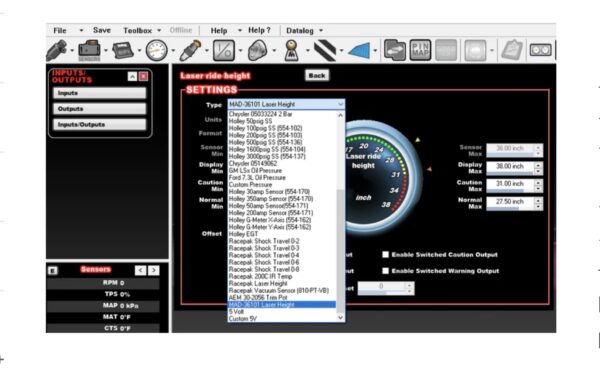Open the Toolbox menu
Screen dimensions: 600x373
point(137,30)
